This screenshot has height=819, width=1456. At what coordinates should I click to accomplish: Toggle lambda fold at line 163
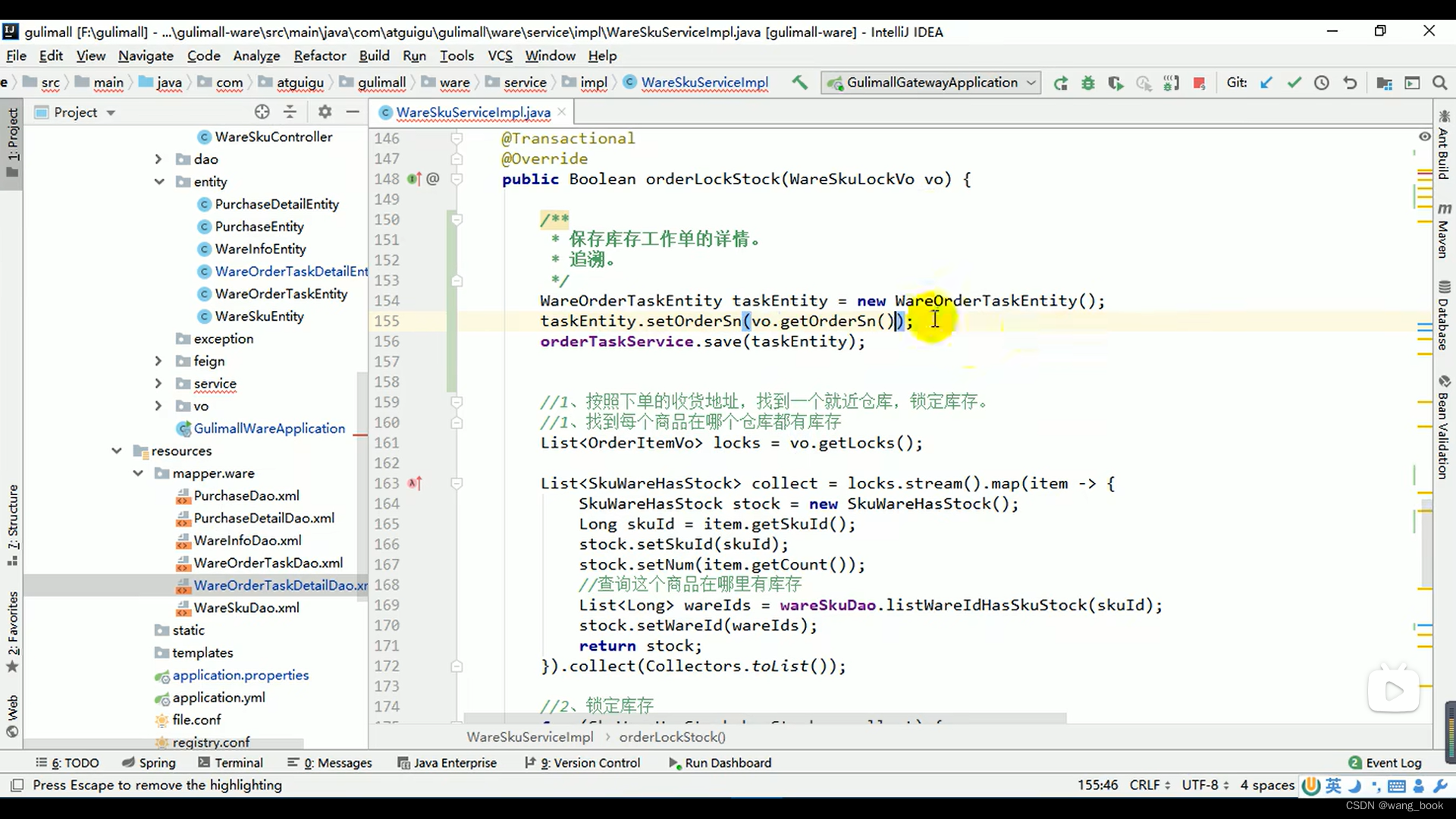(x=457, y=483)
